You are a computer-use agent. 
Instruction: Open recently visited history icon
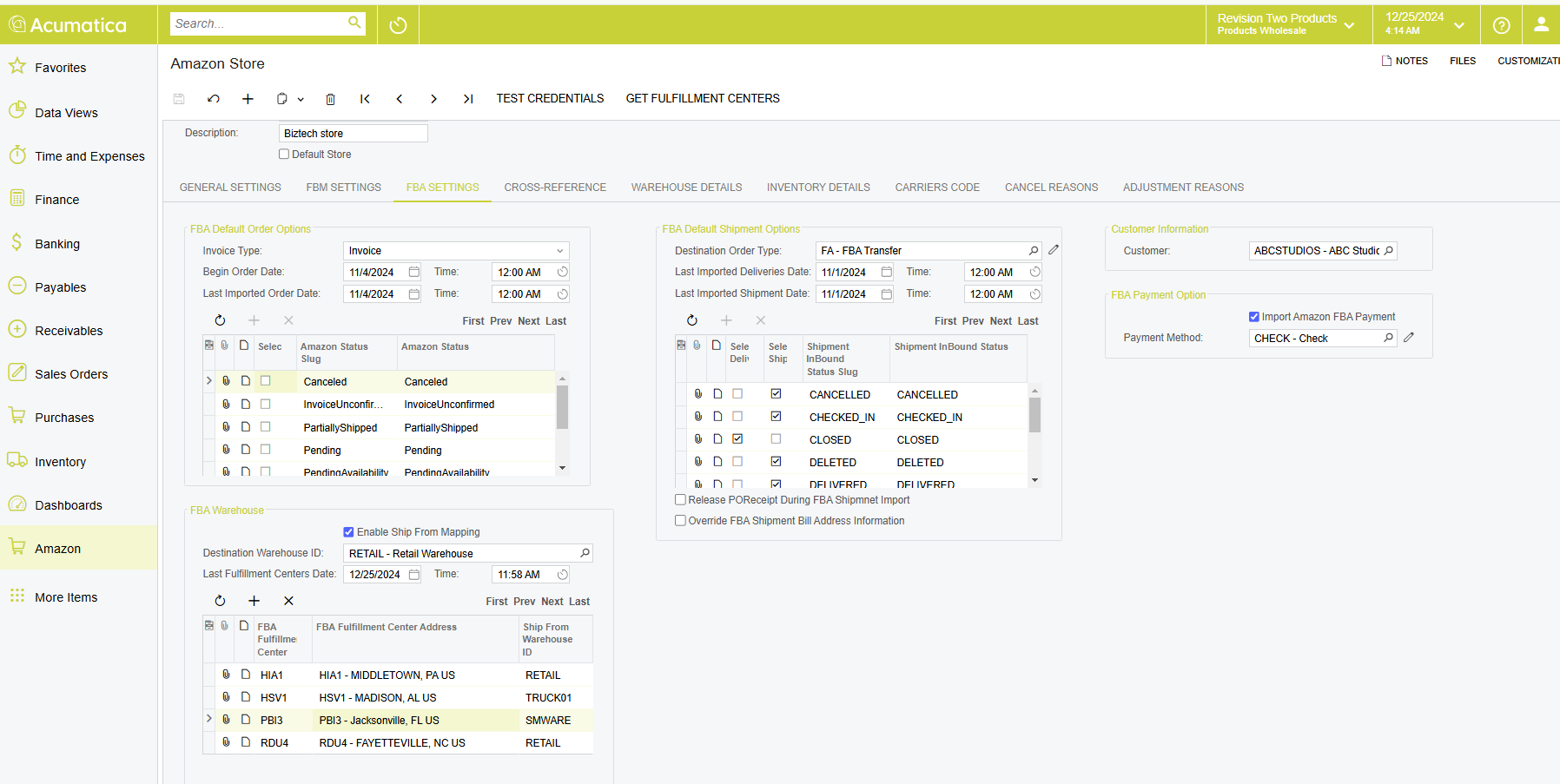pyautogui.click(x=398, y=25)
